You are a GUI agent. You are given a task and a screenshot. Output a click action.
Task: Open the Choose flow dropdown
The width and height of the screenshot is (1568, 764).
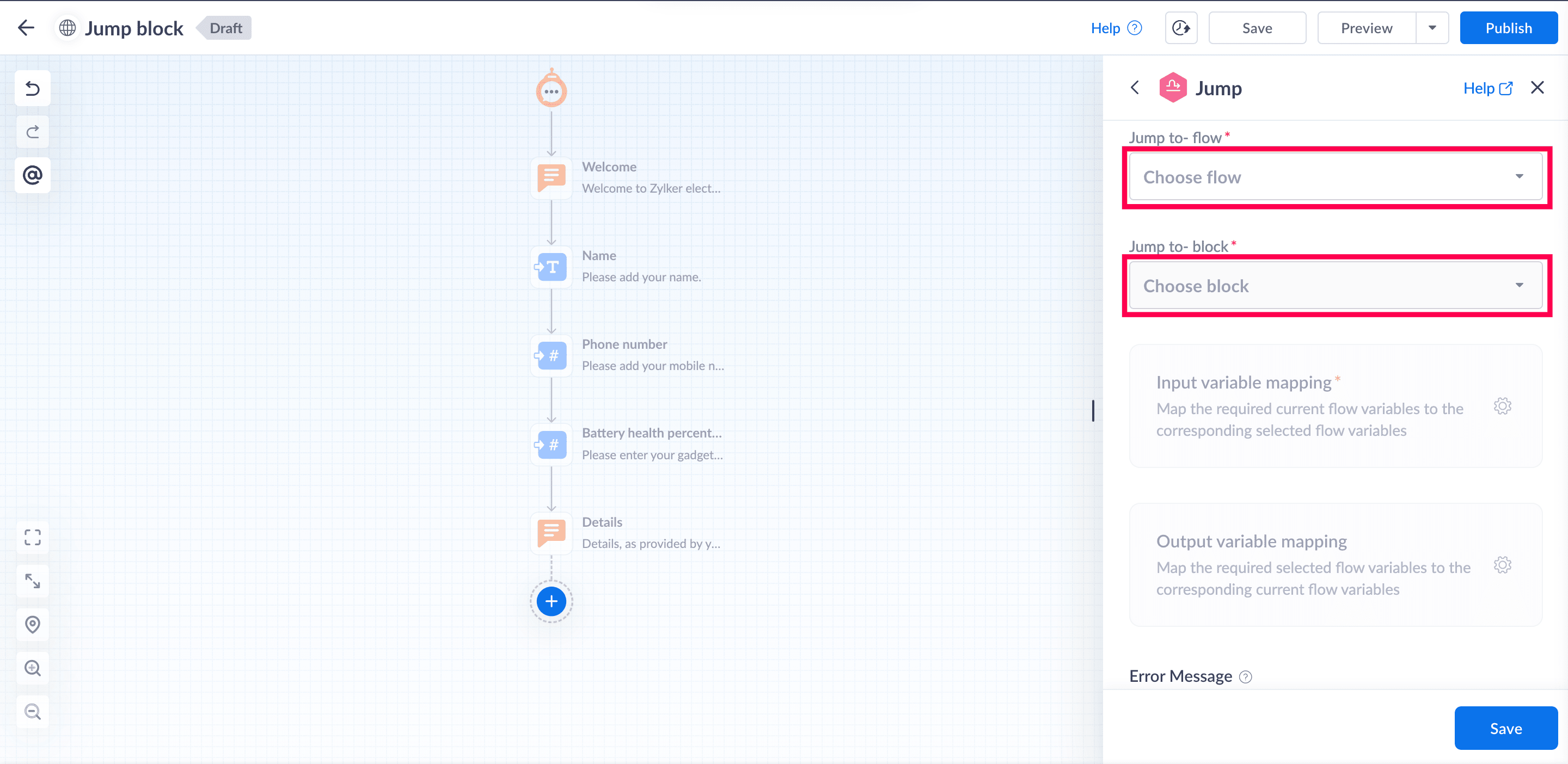click(x=1336, y=177)
